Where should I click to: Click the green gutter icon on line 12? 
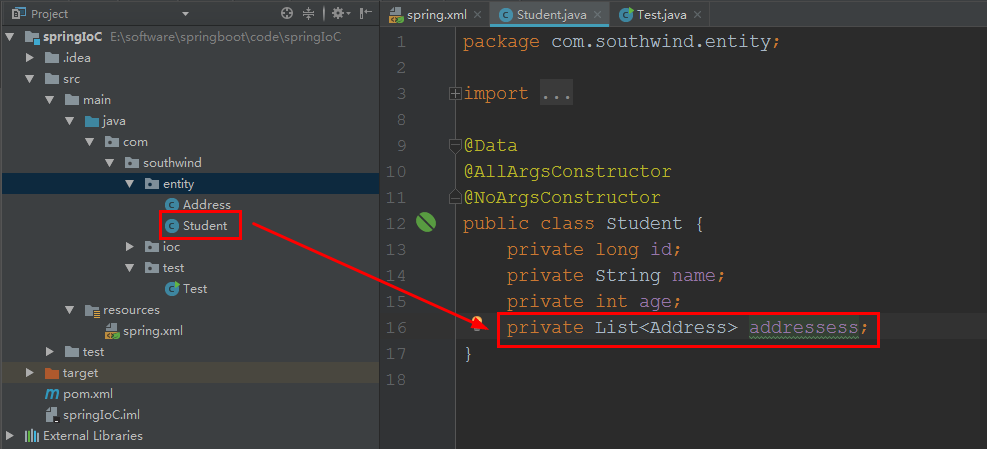click(x=426, y=223)
